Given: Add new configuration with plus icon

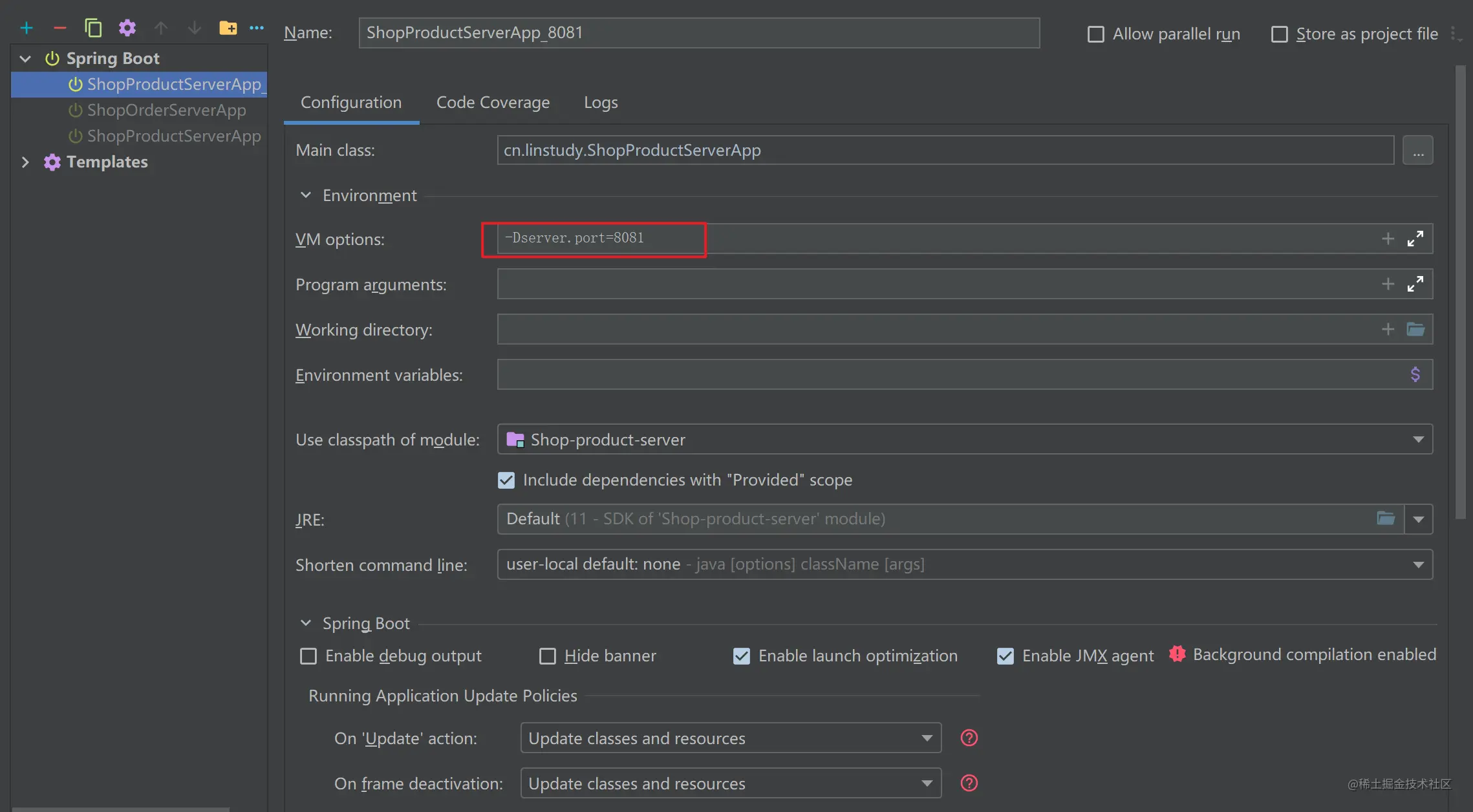Looking at the screenshot, I should coord(27,28).
